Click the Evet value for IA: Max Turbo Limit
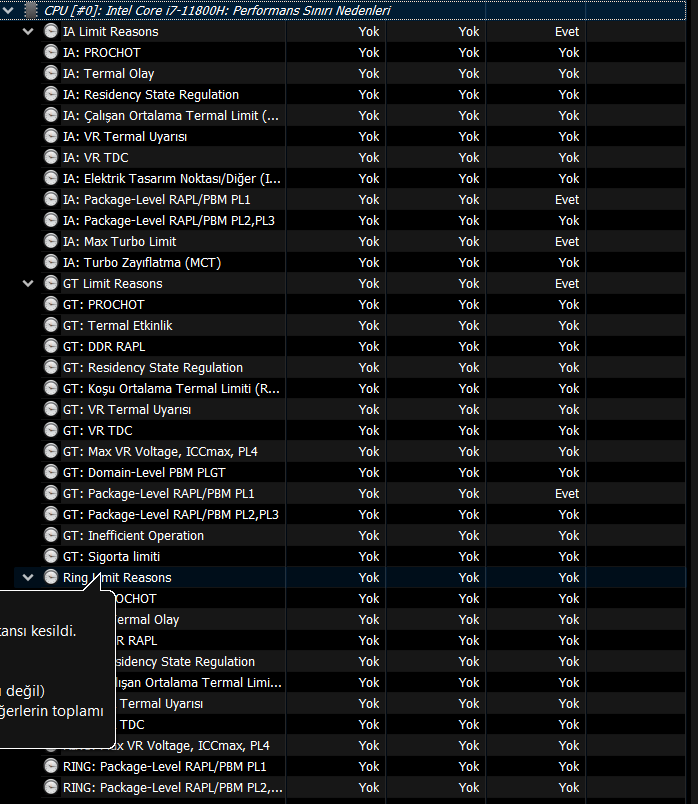698x804 pixels. (567, 242)
